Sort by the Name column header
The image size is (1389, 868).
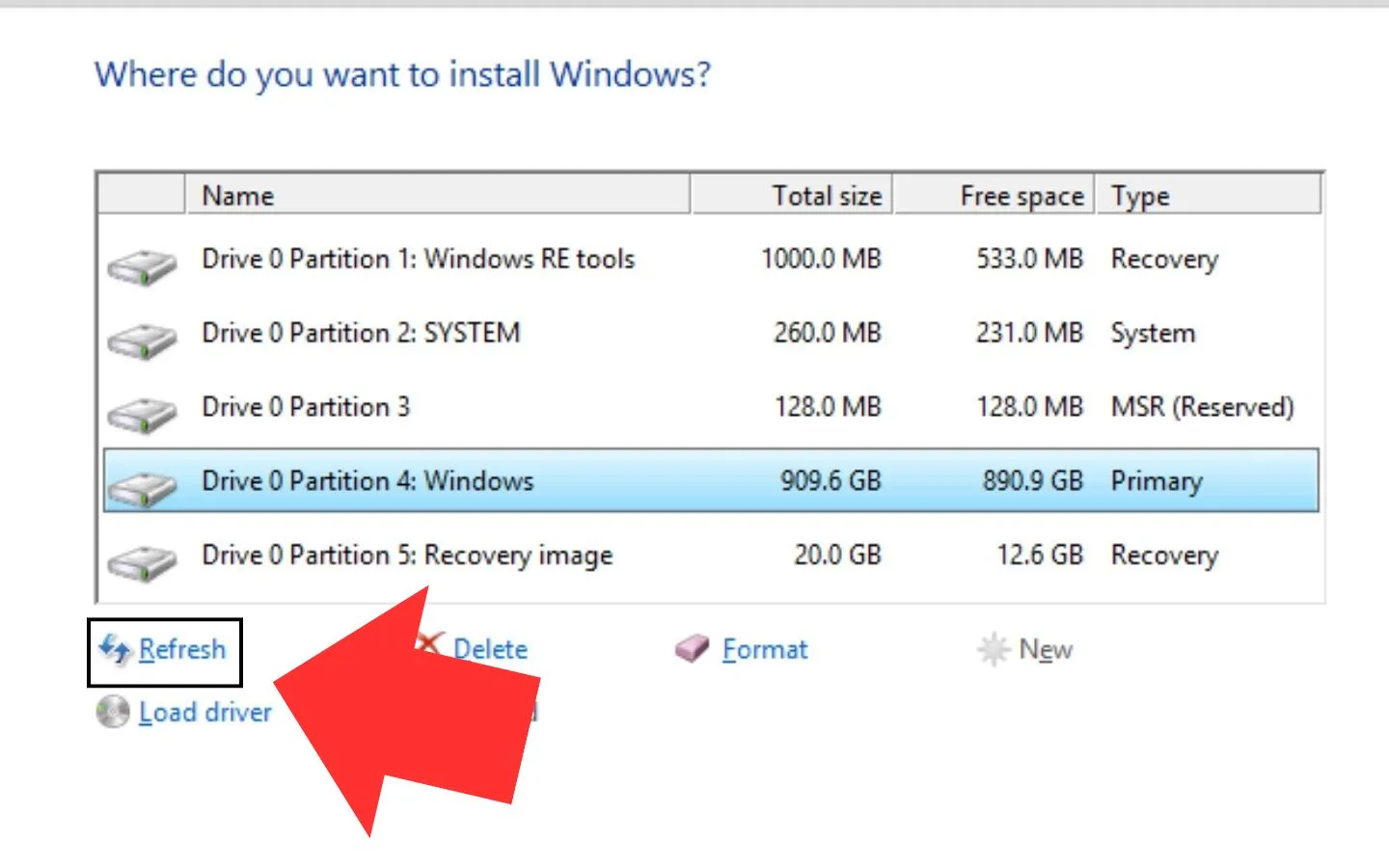pyautogui.click(x=436, y=196)
